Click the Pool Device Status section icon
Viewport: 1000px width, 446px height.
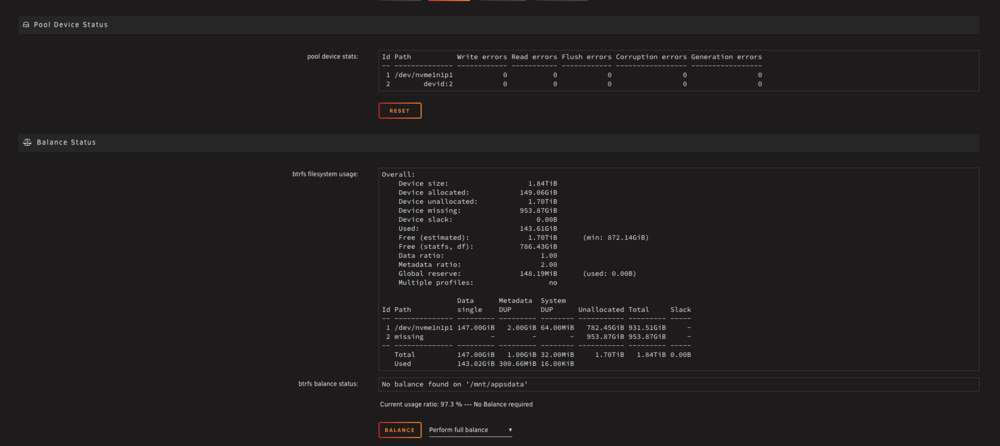point(26,25)
